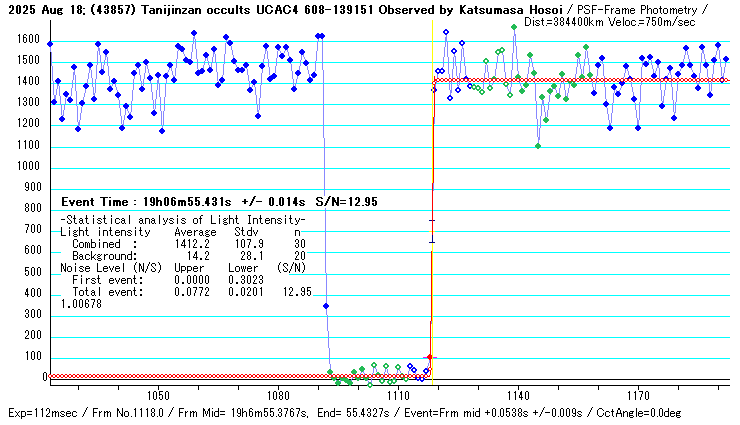Click the 1170 x-axis frame label
Viewport: 740px width, 425px height.
[638, 397]
